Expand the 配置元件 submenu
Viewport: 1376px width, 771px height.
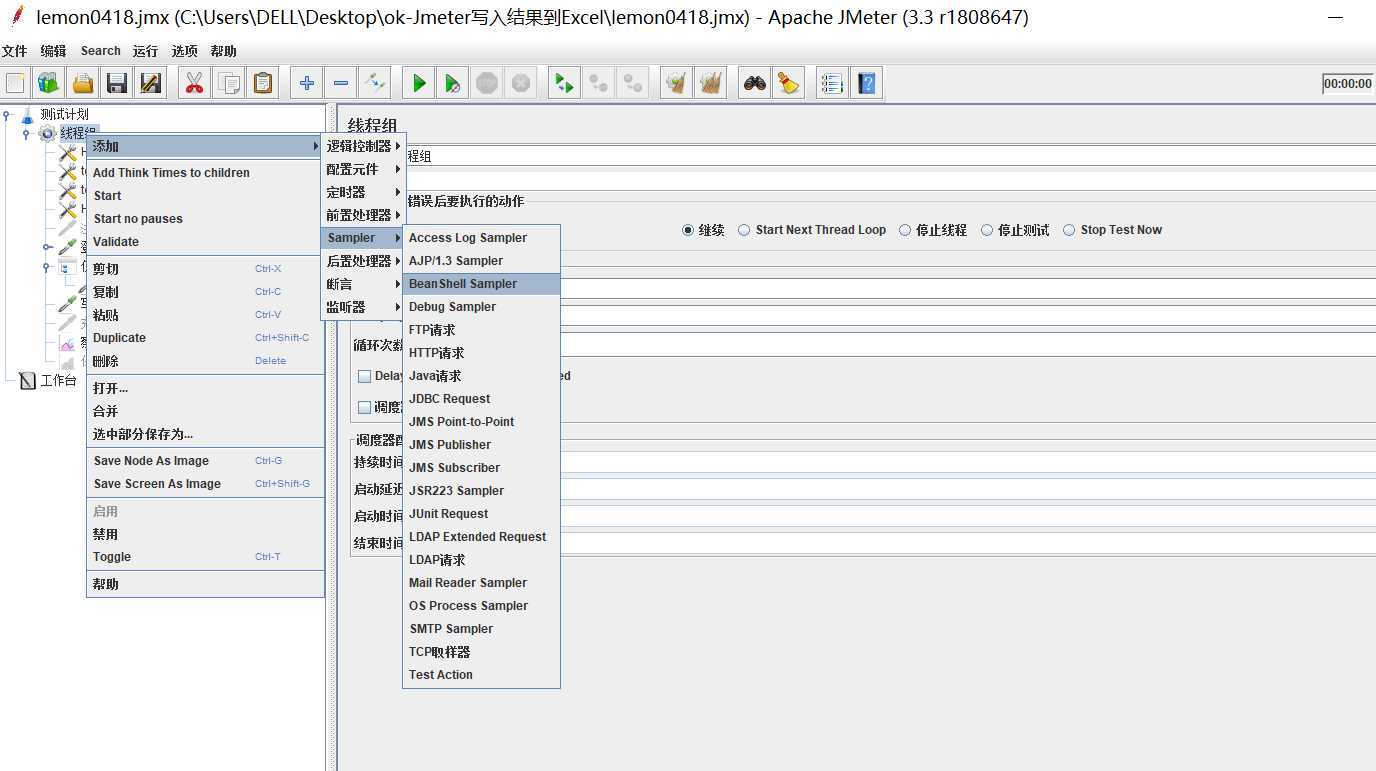click(363, 169)
